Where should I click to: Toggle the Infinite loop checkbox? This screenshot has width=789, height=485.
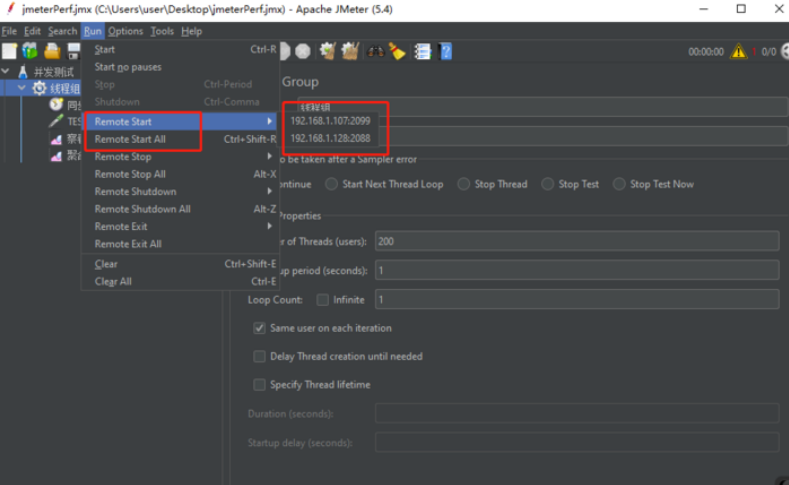pyautogui.click(x=323, y=300)
